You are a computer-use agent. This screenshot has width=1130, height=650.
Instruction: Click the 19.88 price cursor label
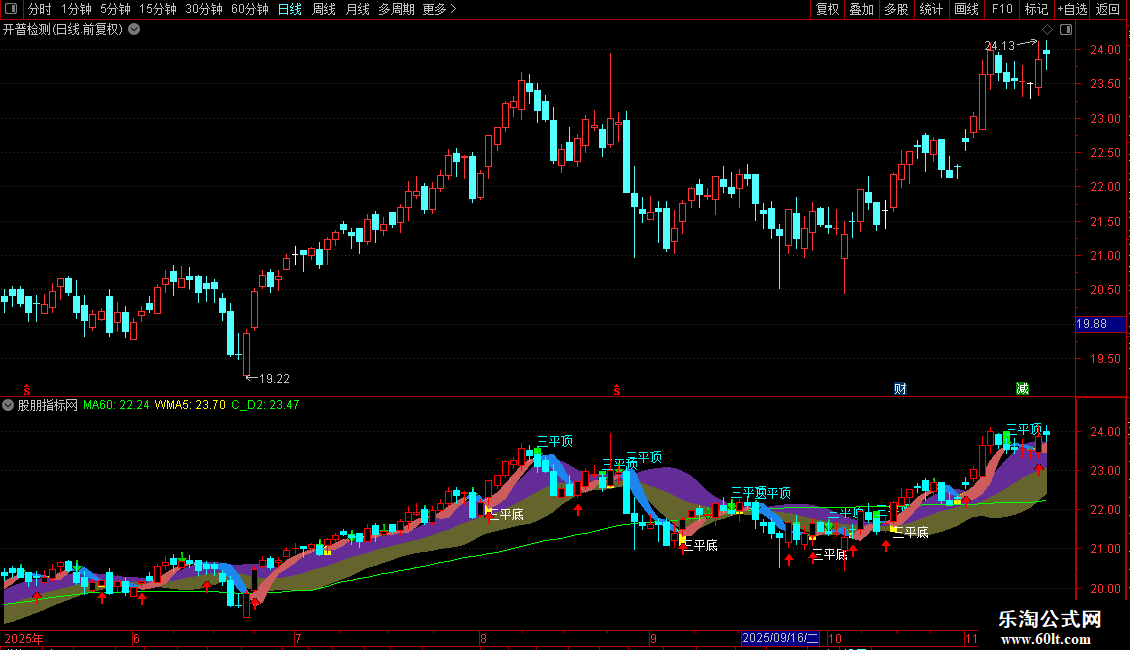[1100, 324]
